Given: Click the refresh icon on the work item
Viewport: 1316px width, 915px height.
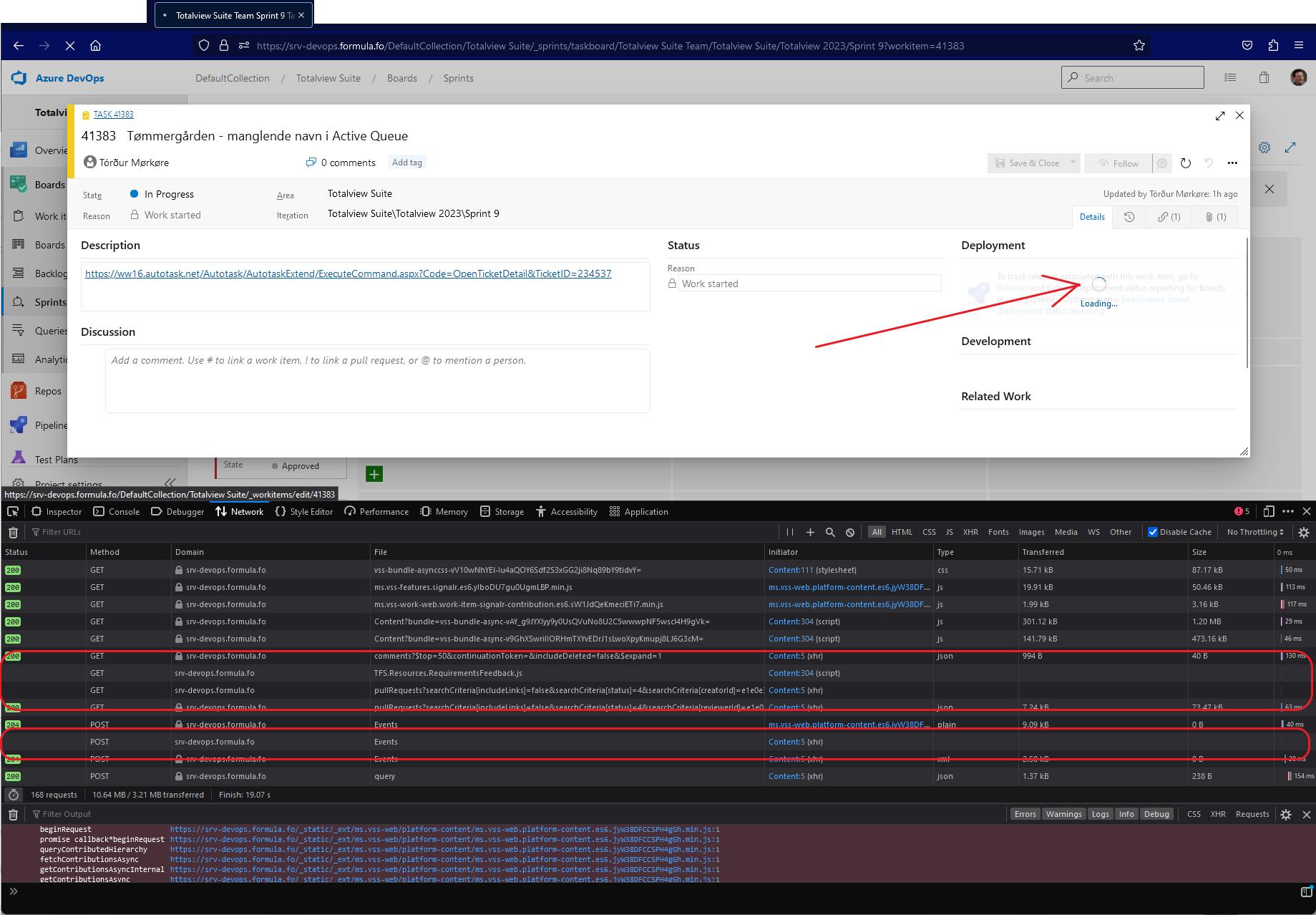Looking at the screenshot, I should pyautogui.click(x=1186, y=163).
